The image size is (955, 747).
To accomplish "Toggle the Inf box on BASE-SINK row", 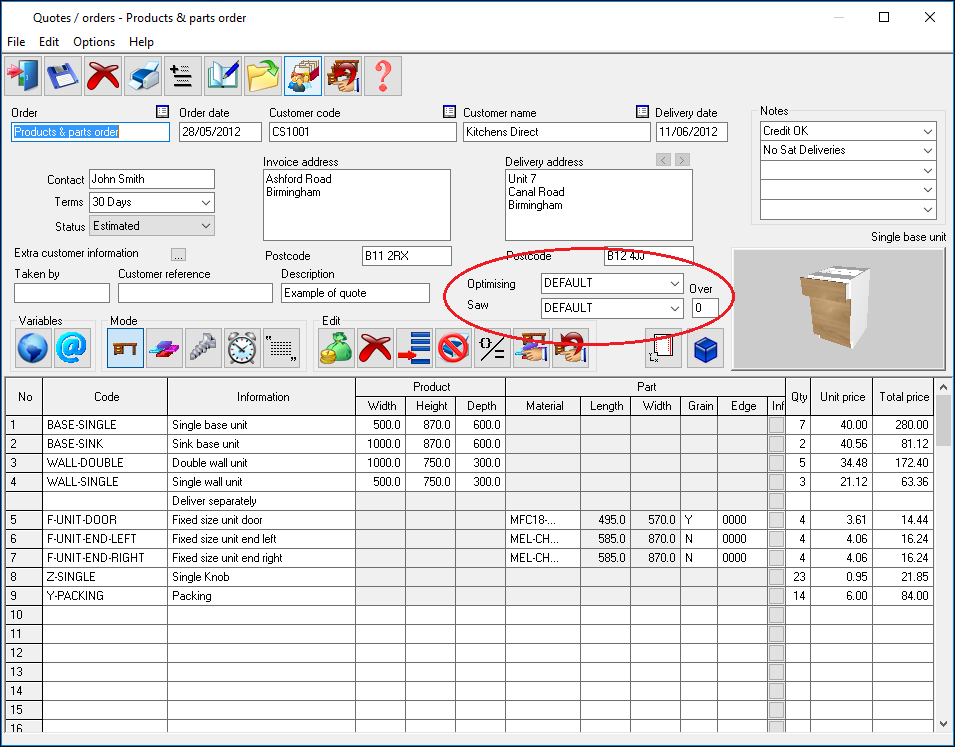I will tap(776, 444).
